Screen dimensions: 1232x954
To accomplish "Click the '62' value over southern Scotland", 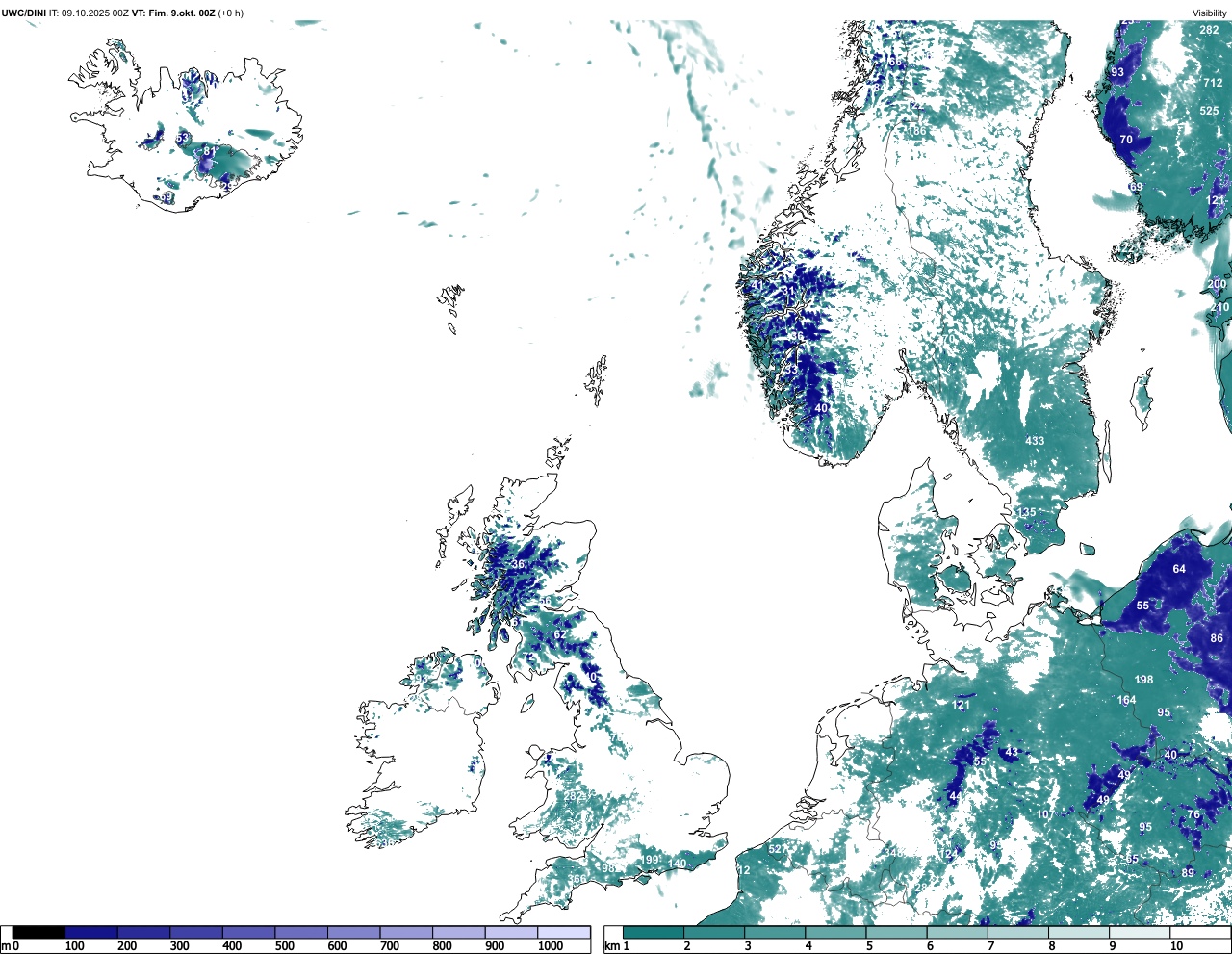I will coord(560,634).
